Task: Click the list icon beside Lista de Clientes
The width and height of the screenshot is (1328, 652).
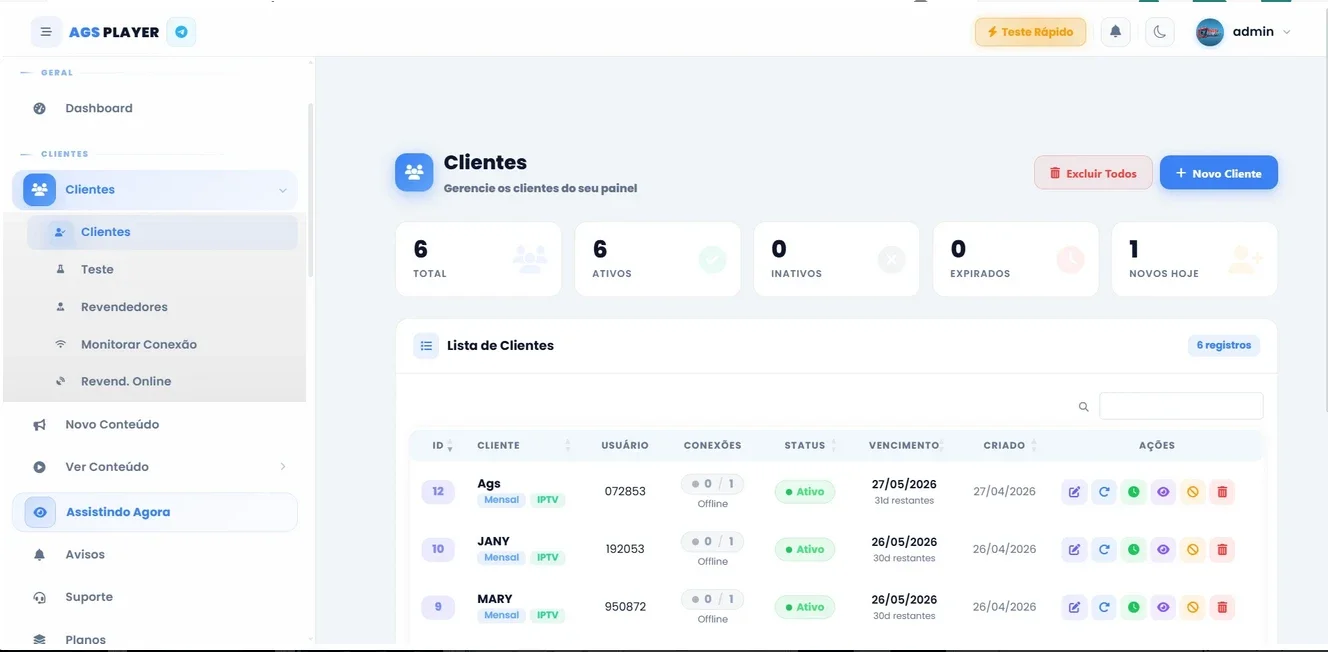Action: click(x=426, y=346)
